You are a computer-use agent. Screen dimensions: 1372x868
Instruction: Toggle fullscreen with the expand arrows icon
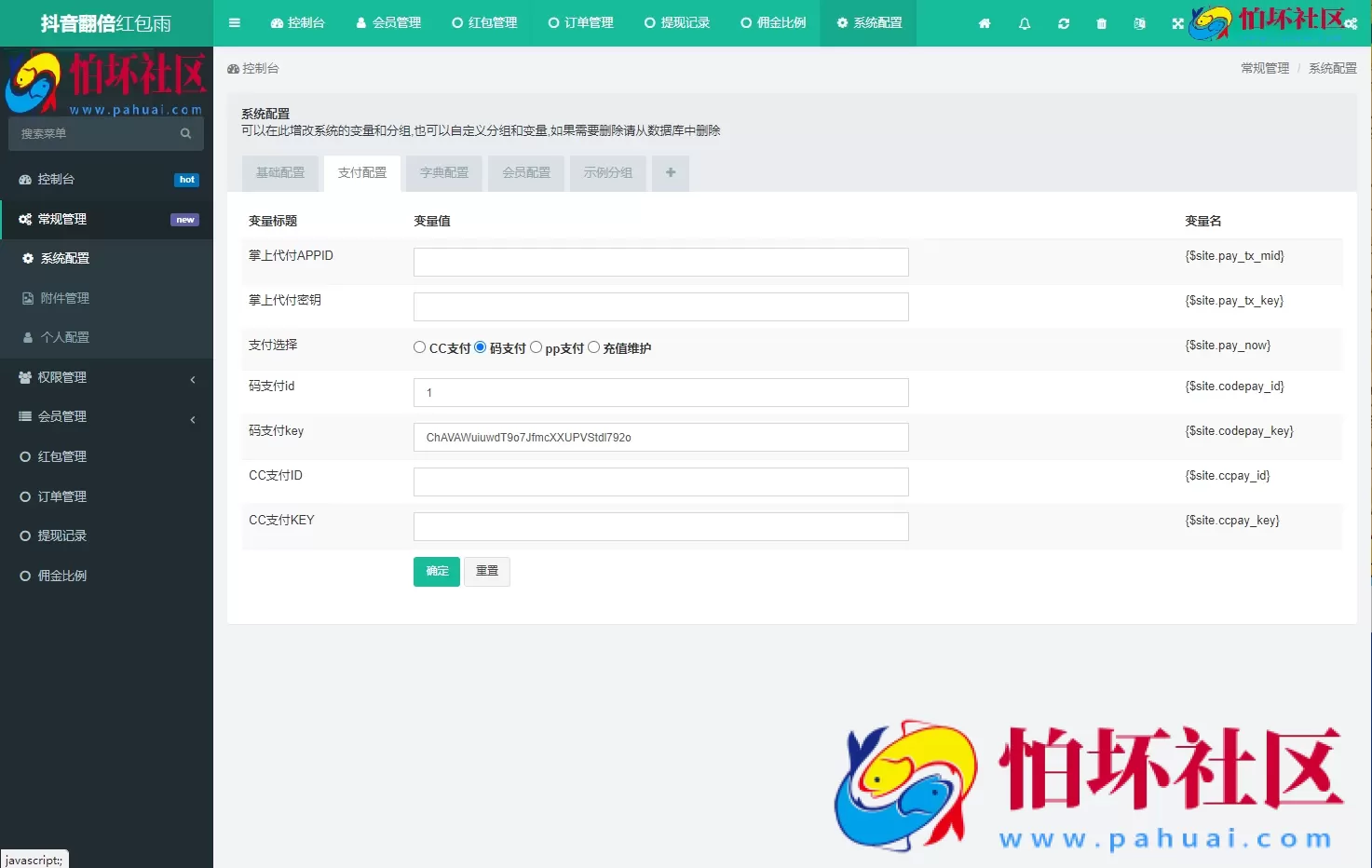click(x=1177, y=22)
